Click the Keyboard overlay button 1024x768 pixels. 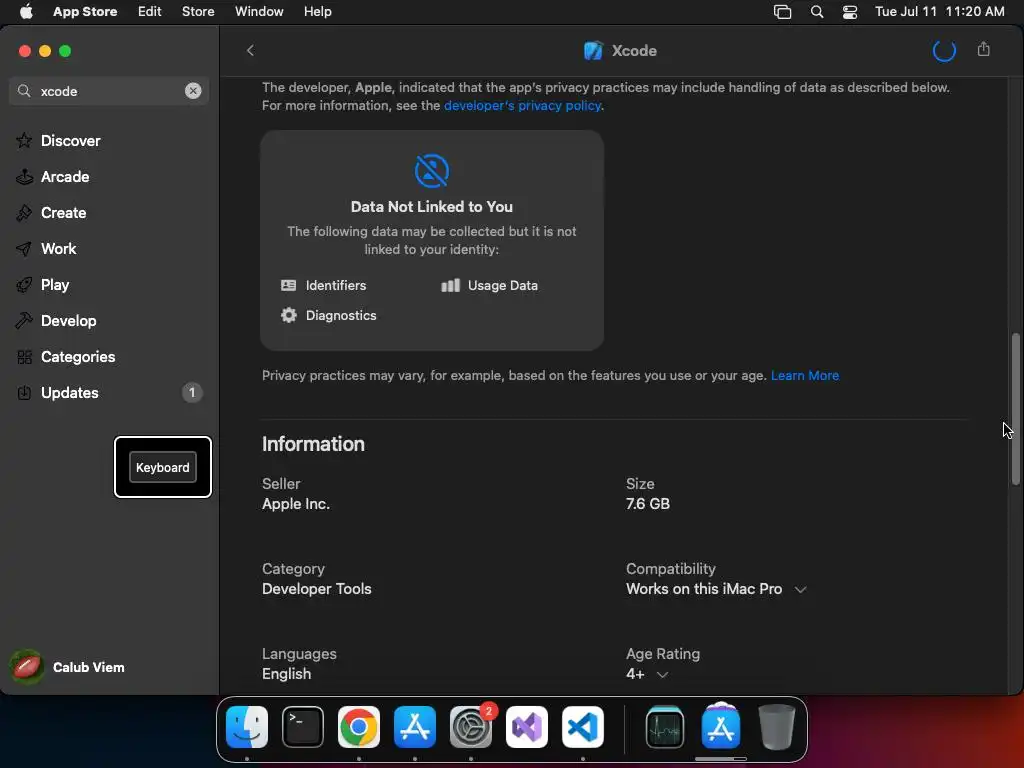[x=163, y=467]
